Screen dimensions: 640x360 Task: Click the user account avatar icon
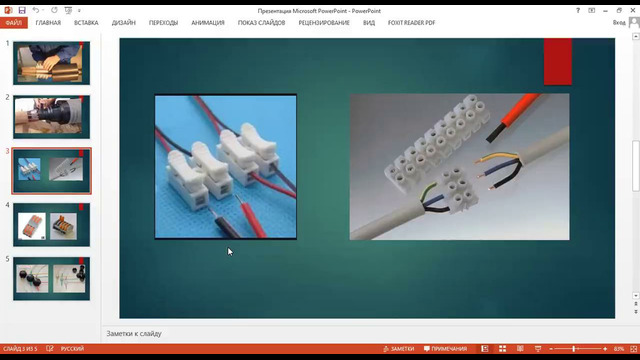point(634,23)
